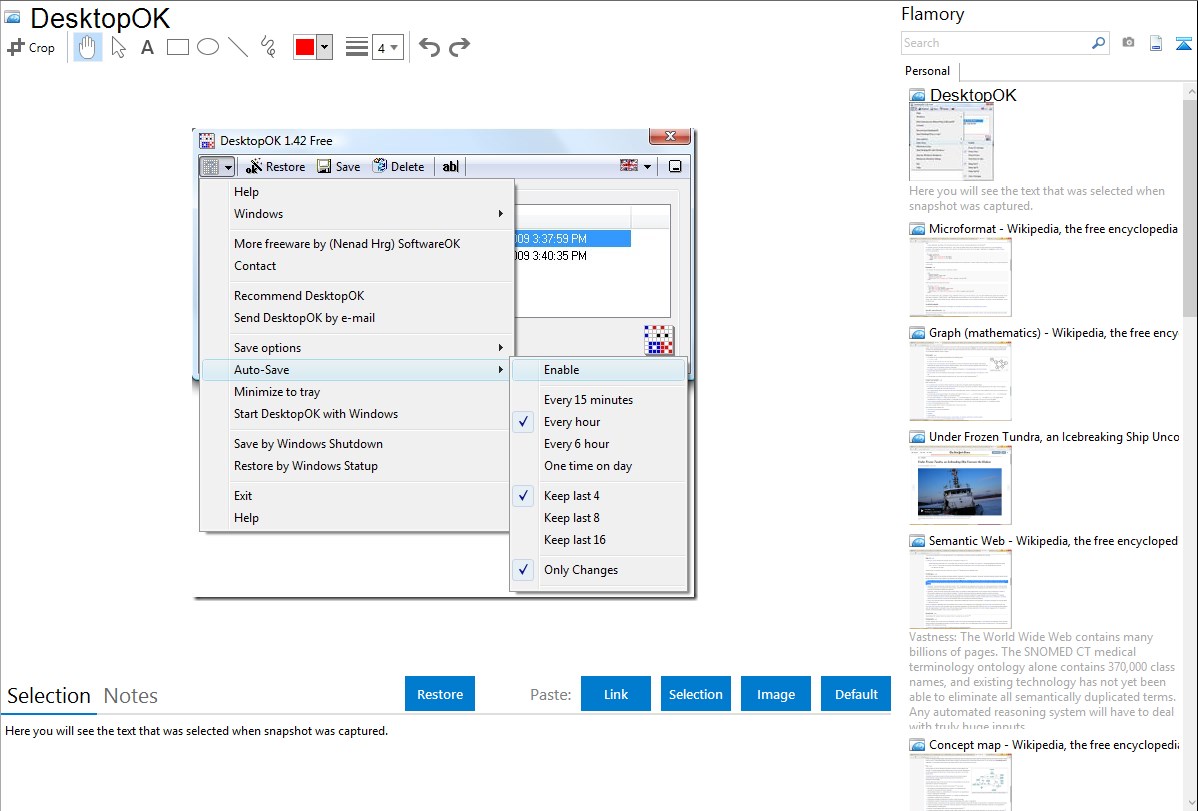Toggle Auto-Save Enable option
1198x811 pixels.
(599, 370)
